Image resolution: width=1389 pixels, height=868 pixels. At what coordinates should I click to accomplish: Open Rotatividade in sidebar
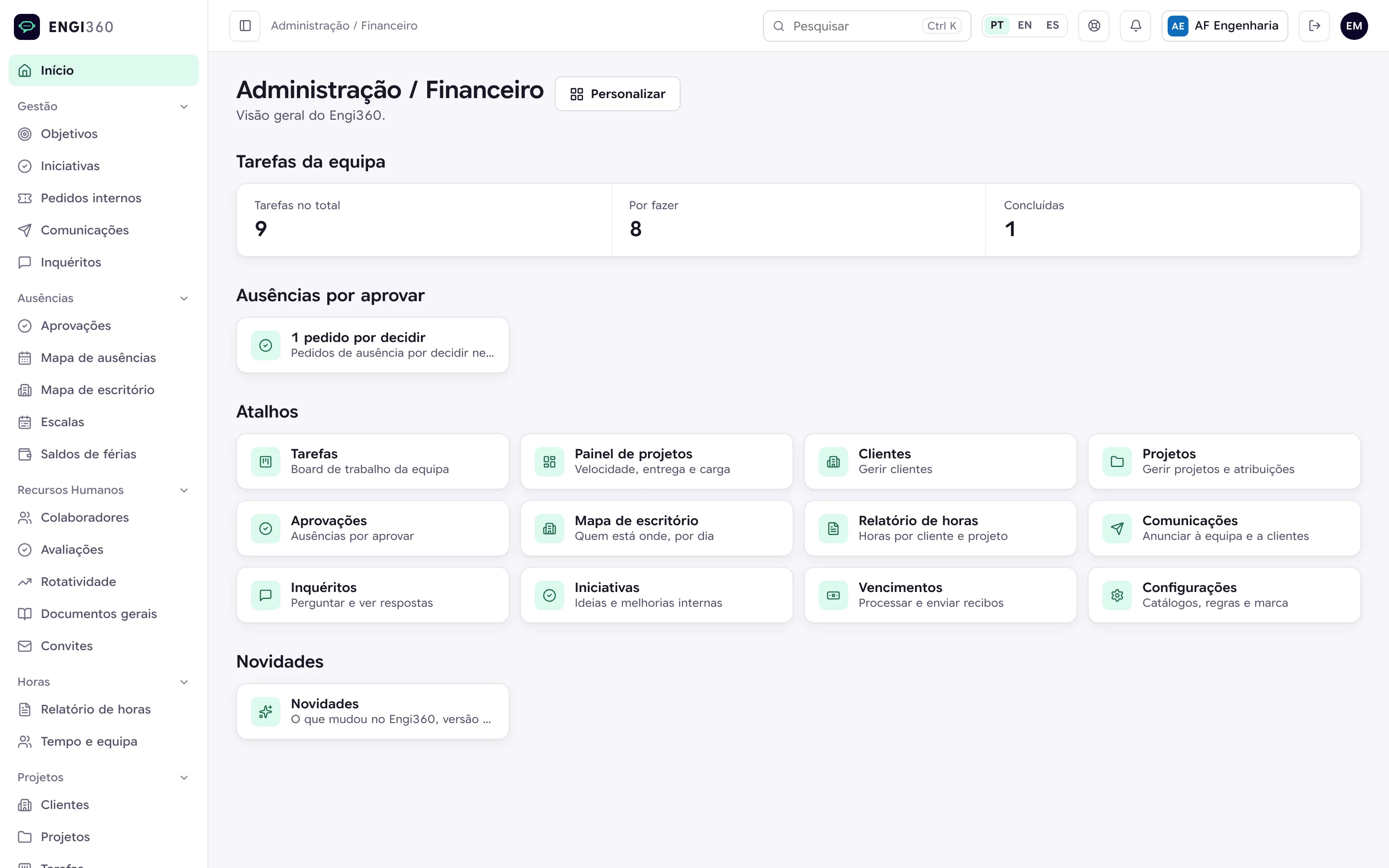[104, 582]
